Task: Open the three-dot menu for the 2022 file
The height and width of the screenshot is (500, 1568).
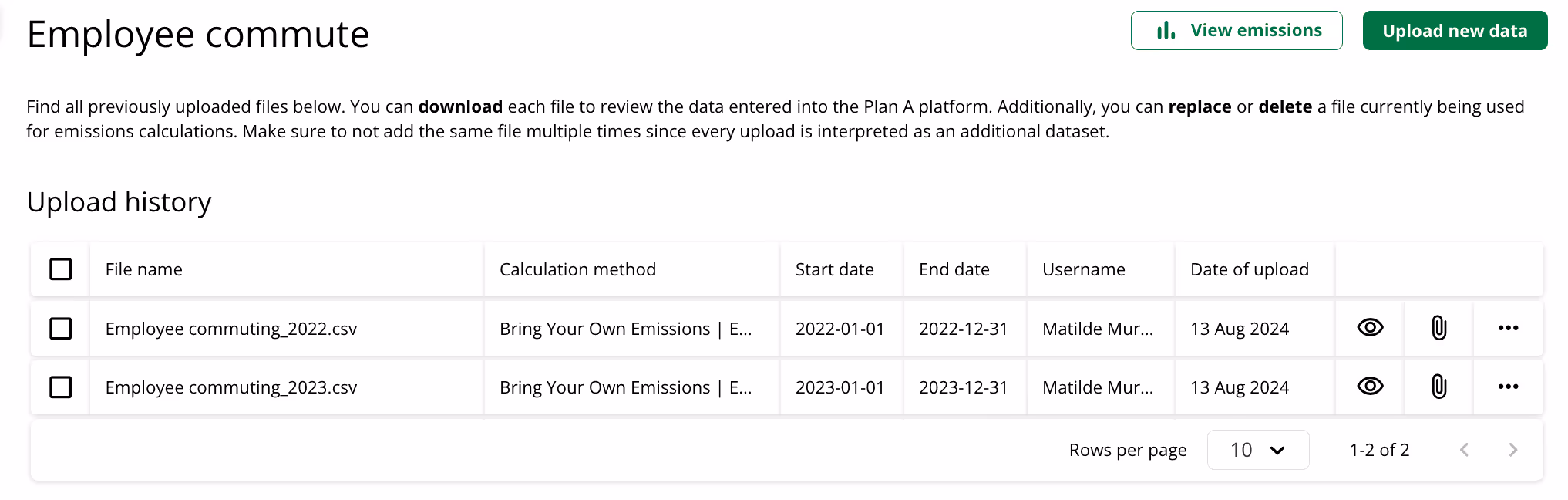Action: 1508,328
